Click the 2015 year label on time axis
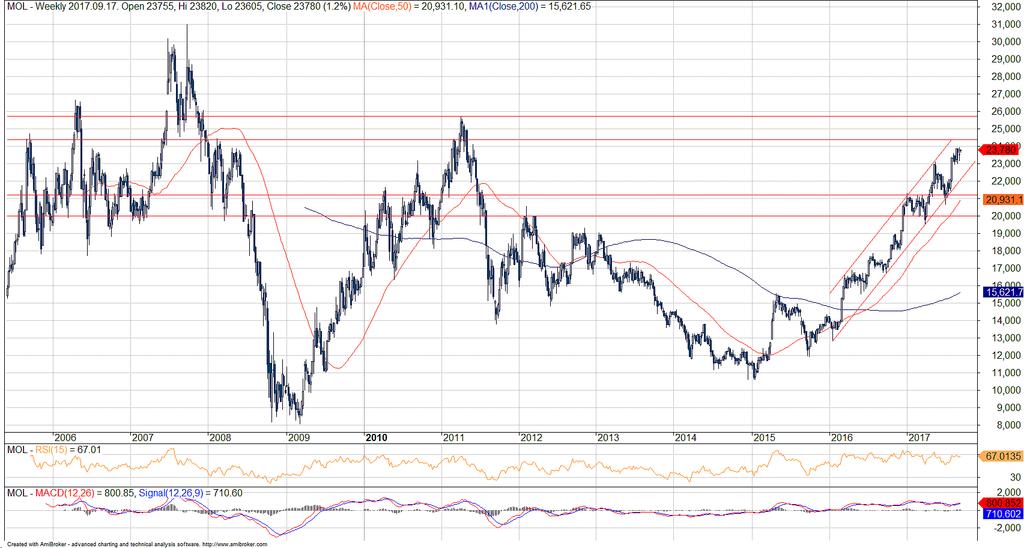Viewport: 1024px width, 548px height. point(763,437)
